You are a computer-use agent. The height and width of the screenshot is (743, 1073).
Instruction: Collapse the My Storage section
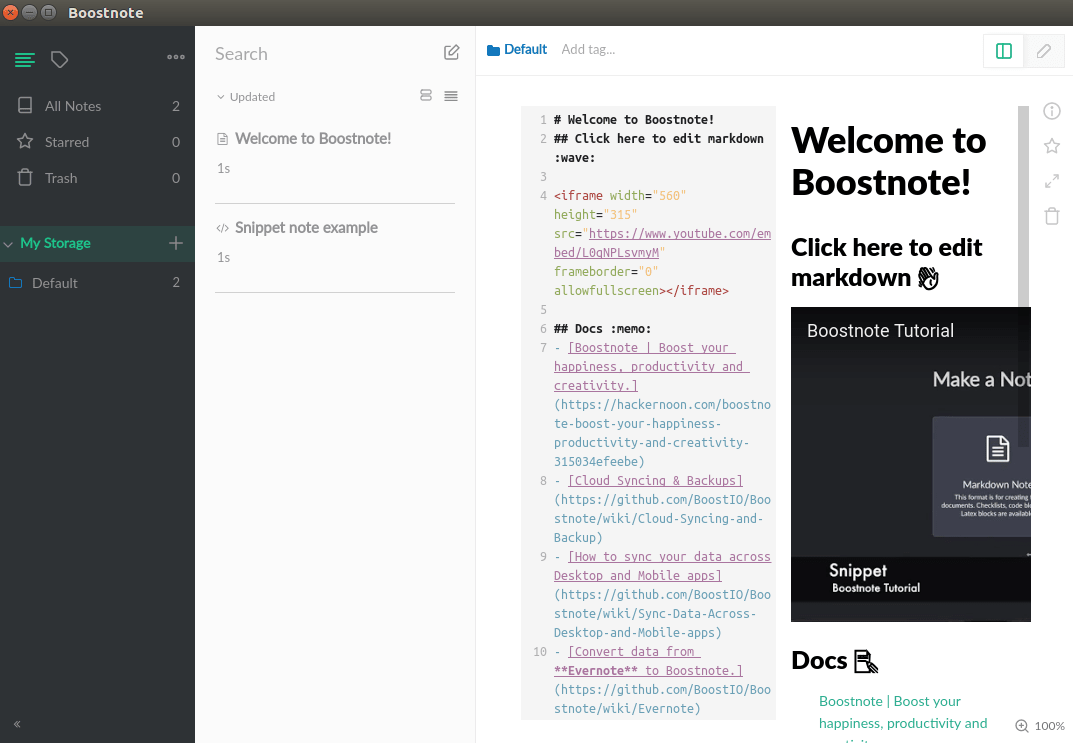point(8,244)
